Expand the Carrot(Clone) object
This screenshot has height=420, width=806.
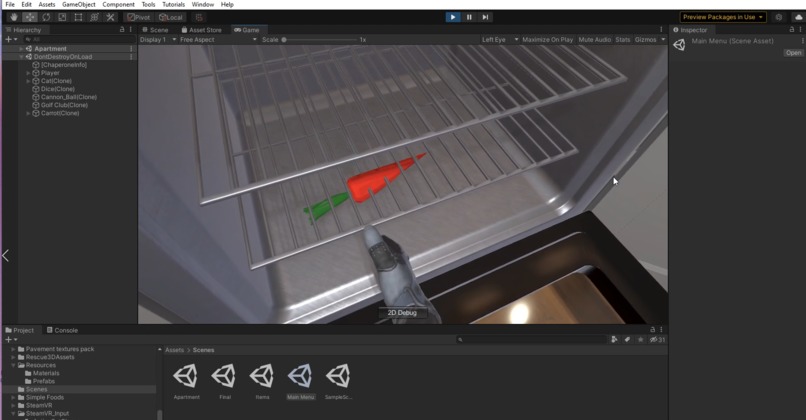[x=28, y=113]
